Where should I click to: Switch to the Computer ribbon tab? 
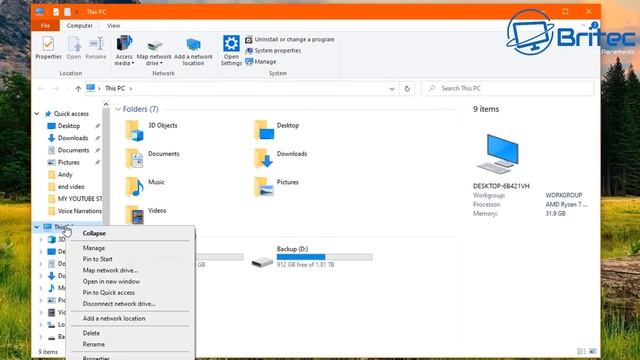pyautogui.click(x=80, y=26)
